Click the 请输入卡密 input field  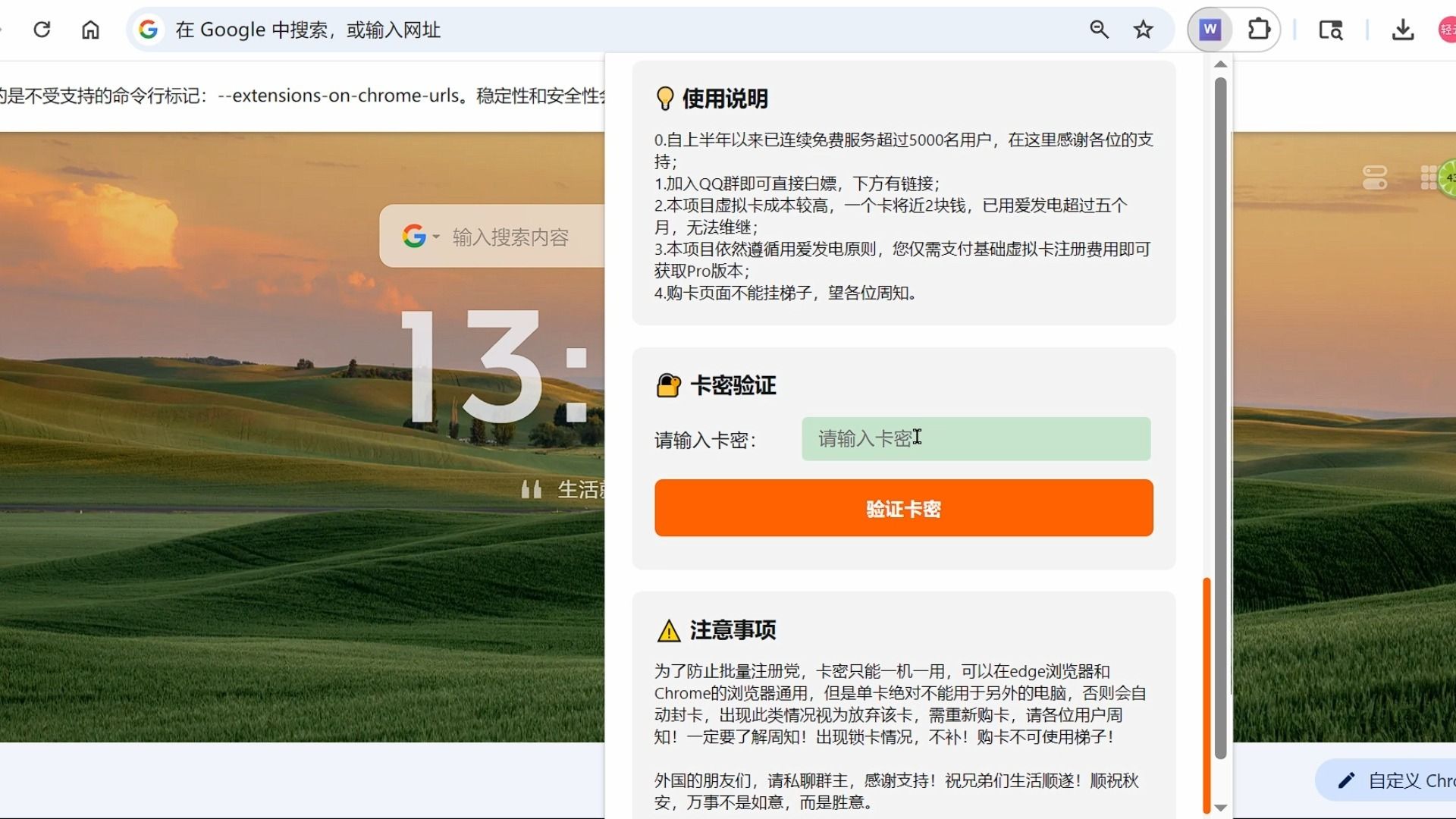(x=975, y=439)
